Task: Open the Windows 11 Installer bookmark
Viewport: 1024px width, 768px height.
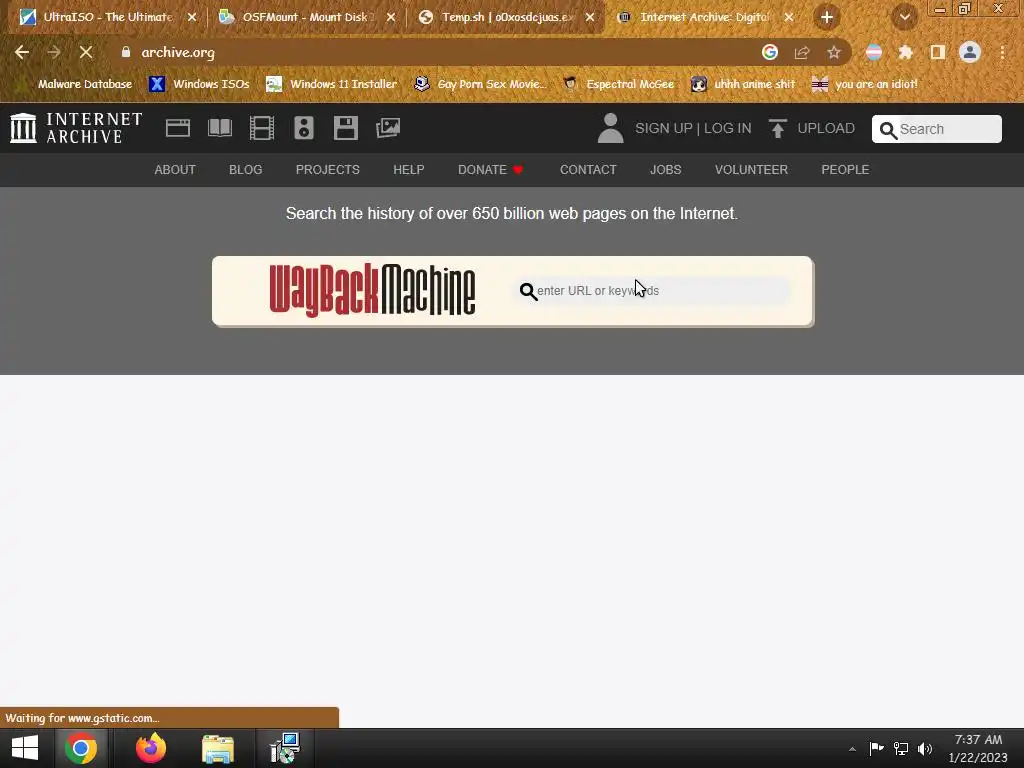Action: [332, 84]
